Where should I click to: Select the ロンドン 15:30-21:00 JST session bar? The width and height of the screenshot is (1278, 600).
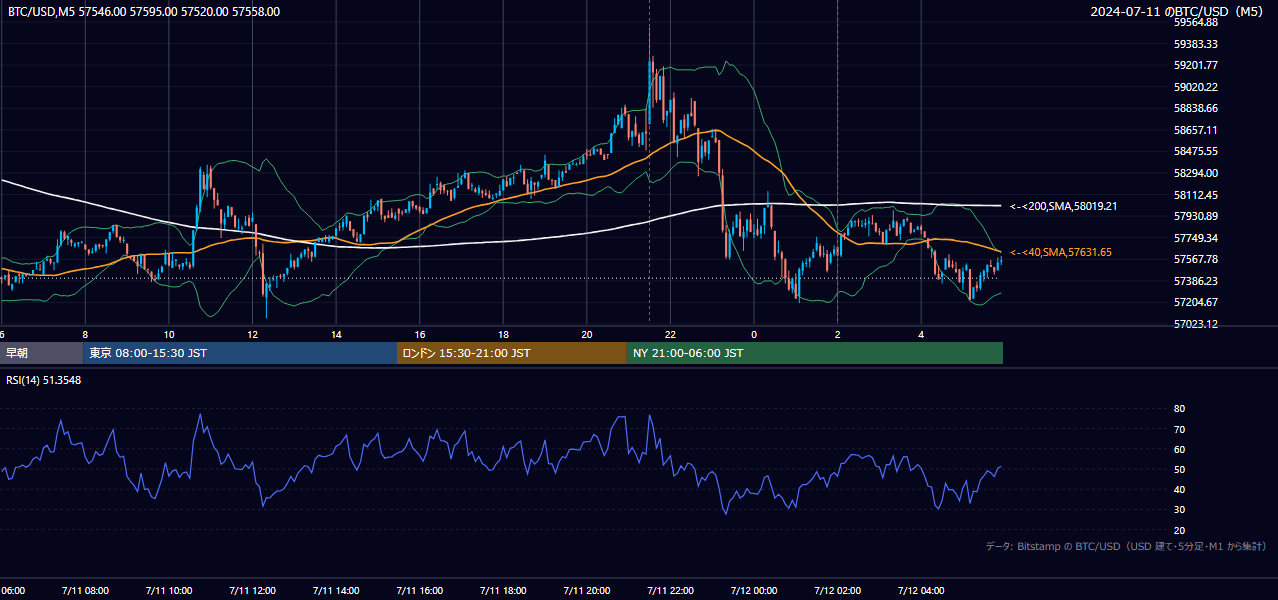[x=512, y=353]
